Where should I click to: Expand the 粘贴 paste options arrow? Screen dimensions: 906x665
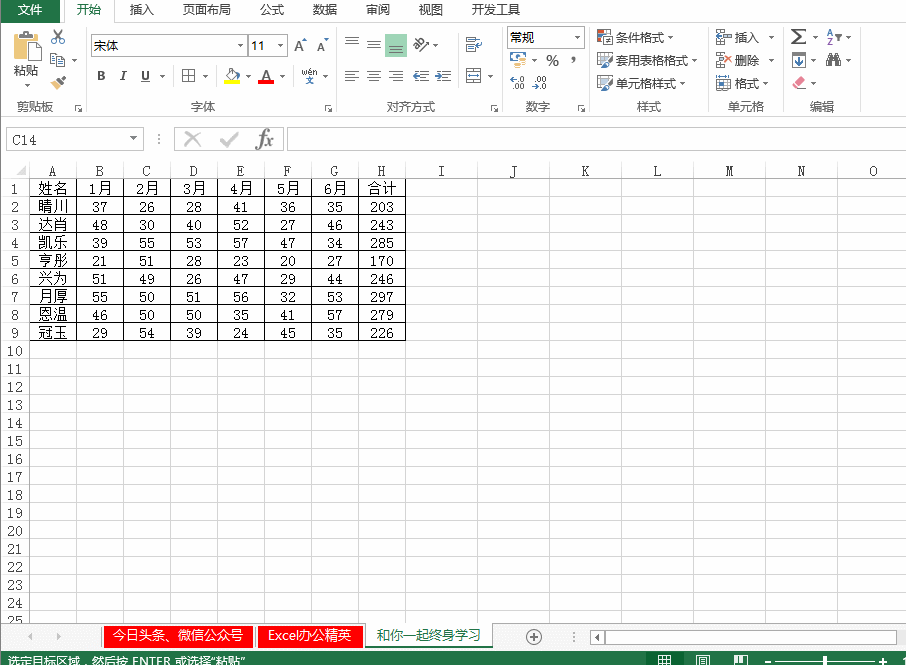pyautogui.click(x=27, y=86)
